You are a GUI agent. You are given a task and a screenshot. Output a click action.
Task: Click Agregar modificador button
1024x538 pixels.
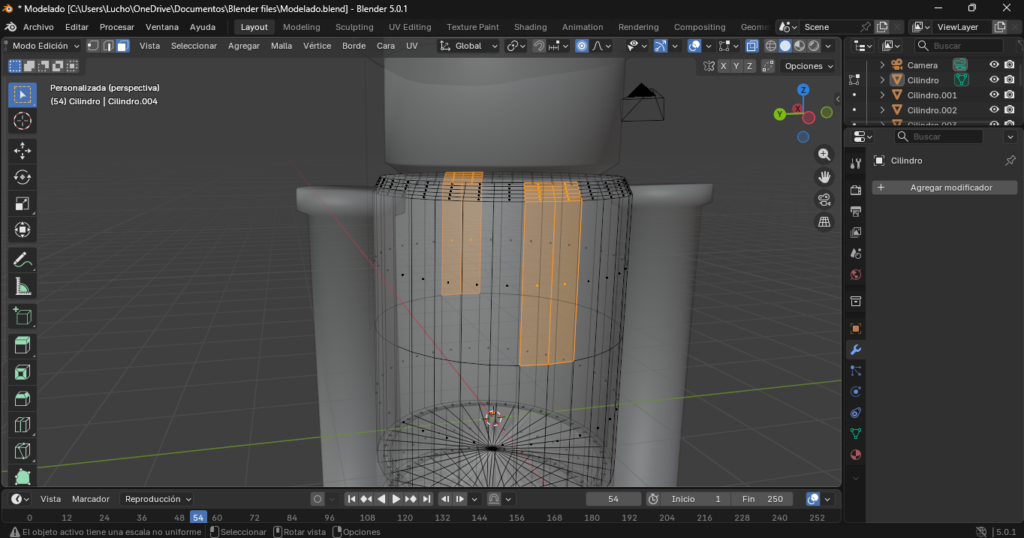coord(944,188)
